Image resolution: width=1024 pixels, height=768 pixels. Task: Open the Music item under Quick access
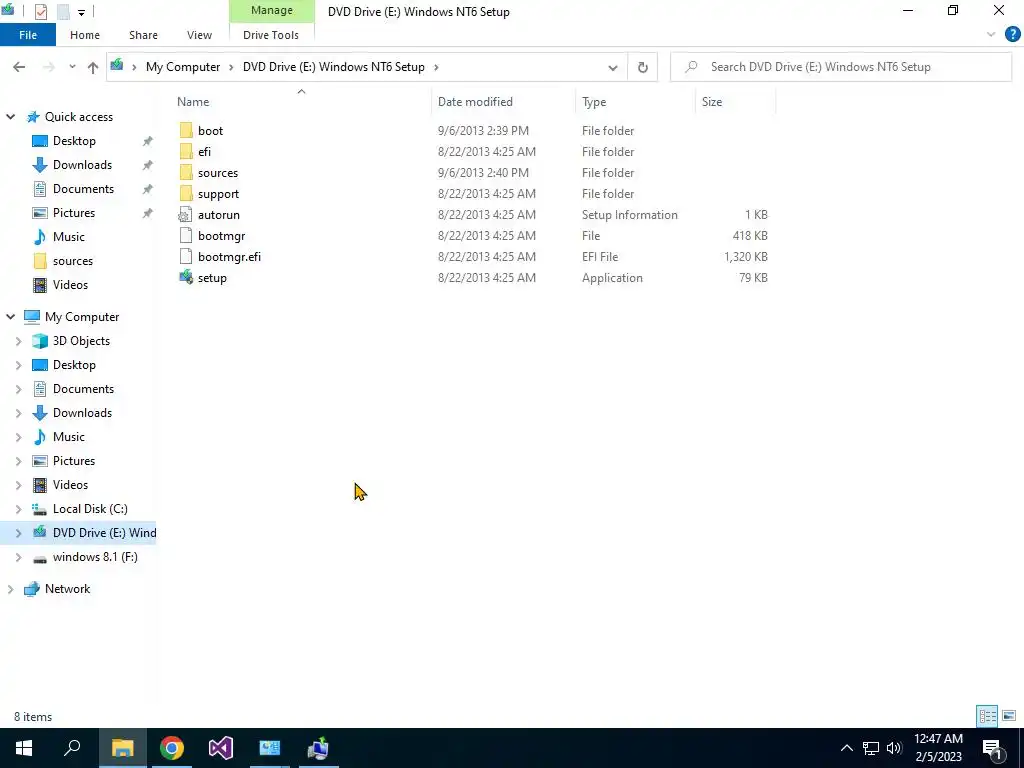click(69, 237)
